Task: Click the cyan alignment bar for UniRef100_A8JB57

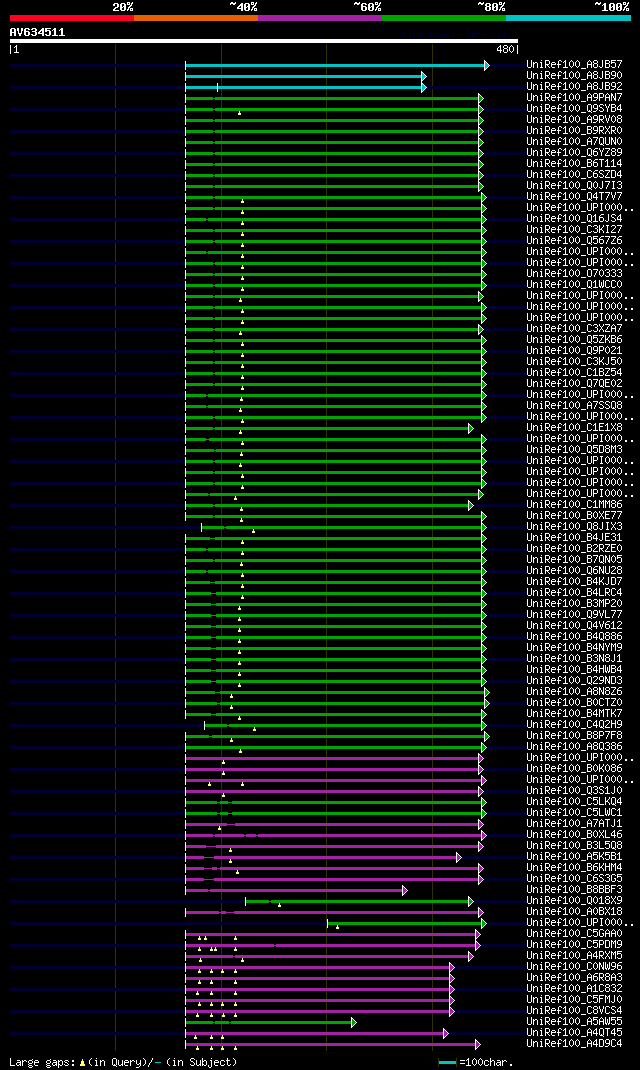Action: pos(335,66)
